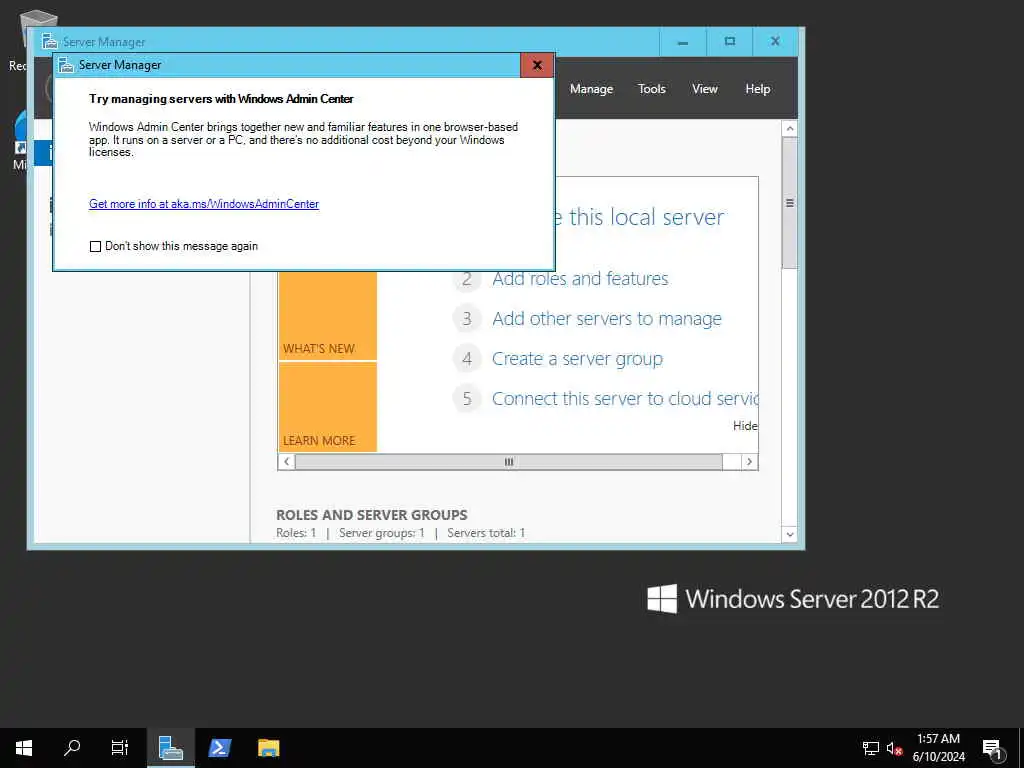Click the step 4 number circle
Viewport: 1024px width, 768px height.
467,359
